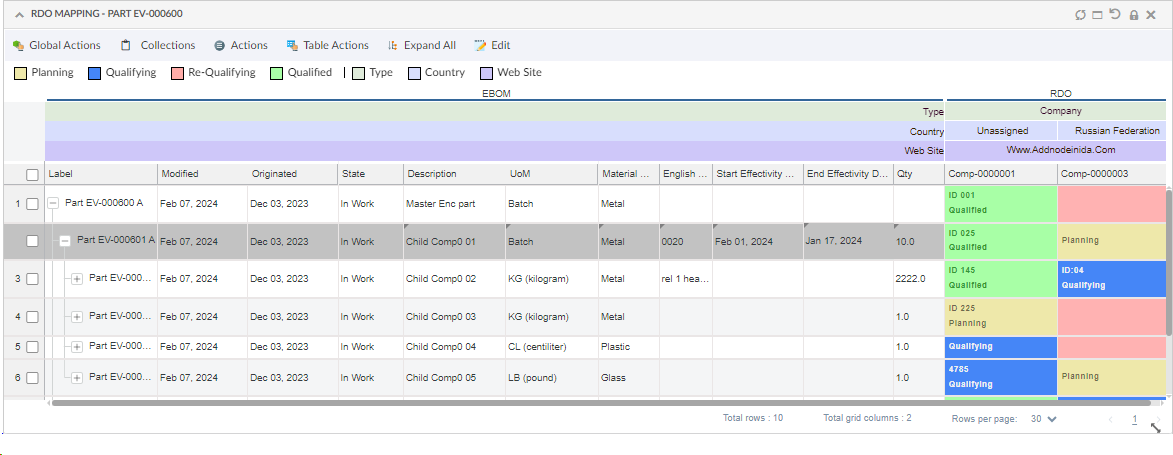Open the Actions menu

point(241,45)
